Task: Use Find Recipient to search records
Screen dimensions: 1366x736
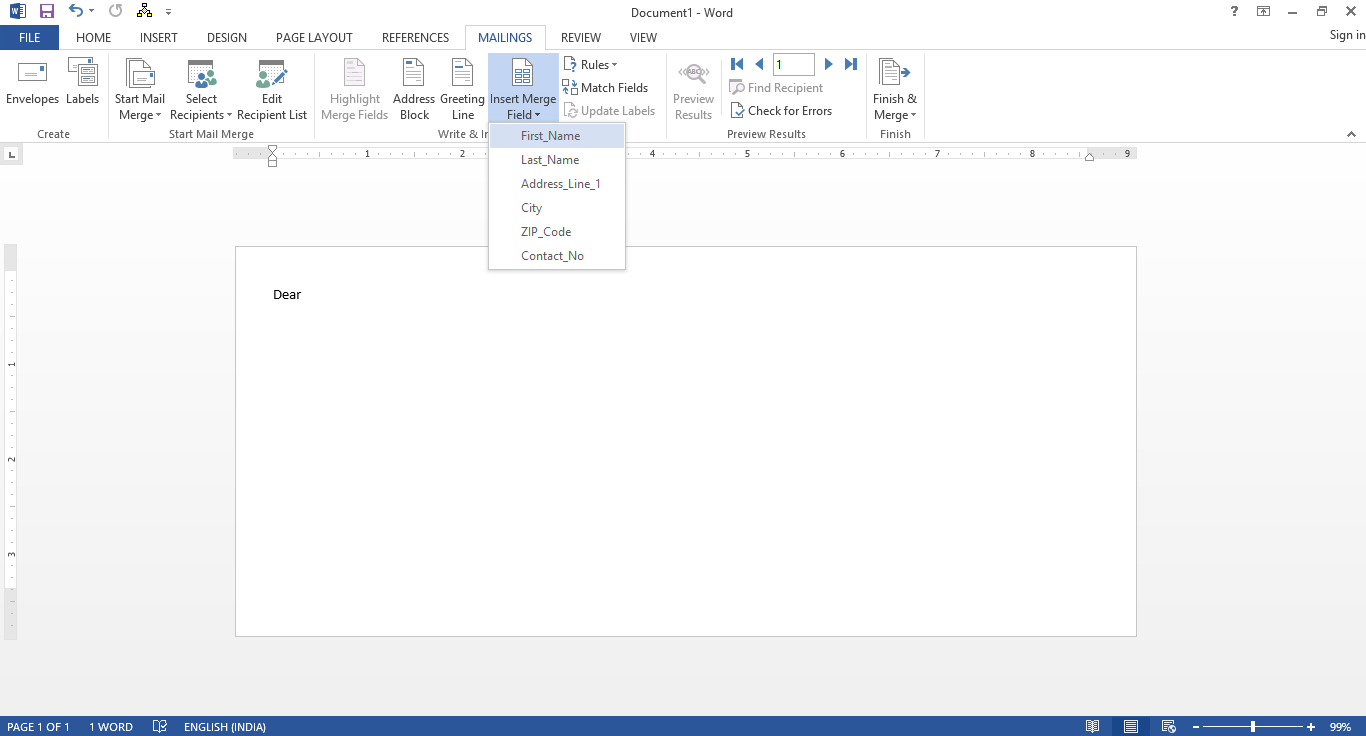Action: click(776, 87)
